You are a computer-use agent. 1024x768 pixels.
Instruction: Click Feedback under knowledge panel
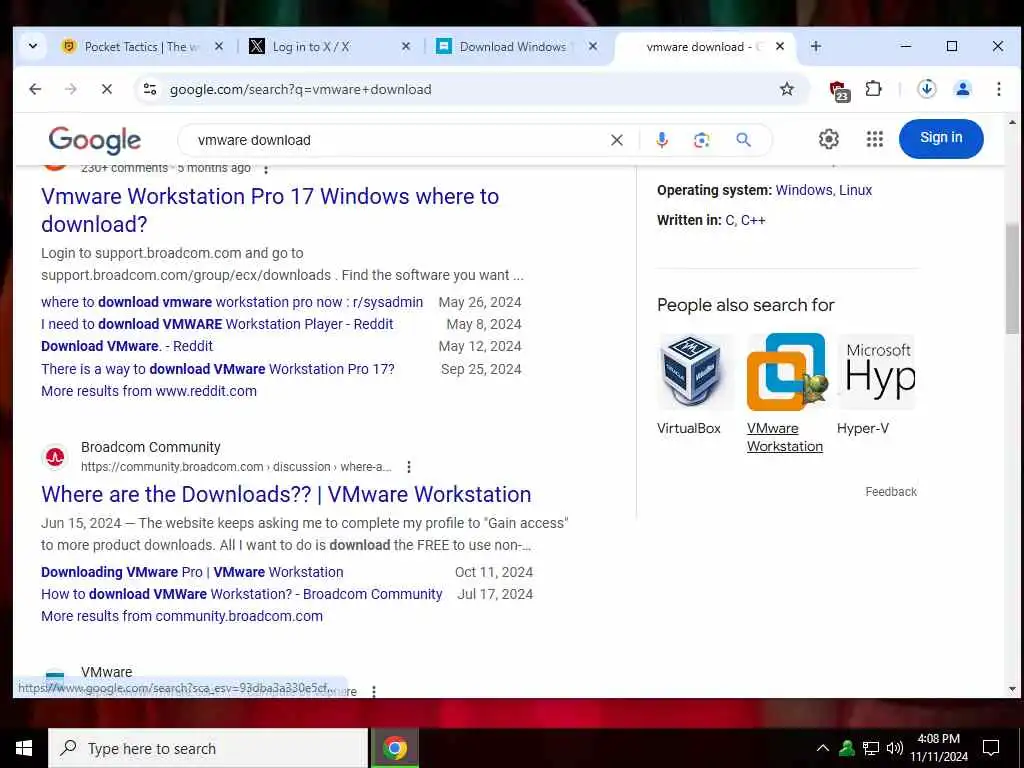(891, 492)
